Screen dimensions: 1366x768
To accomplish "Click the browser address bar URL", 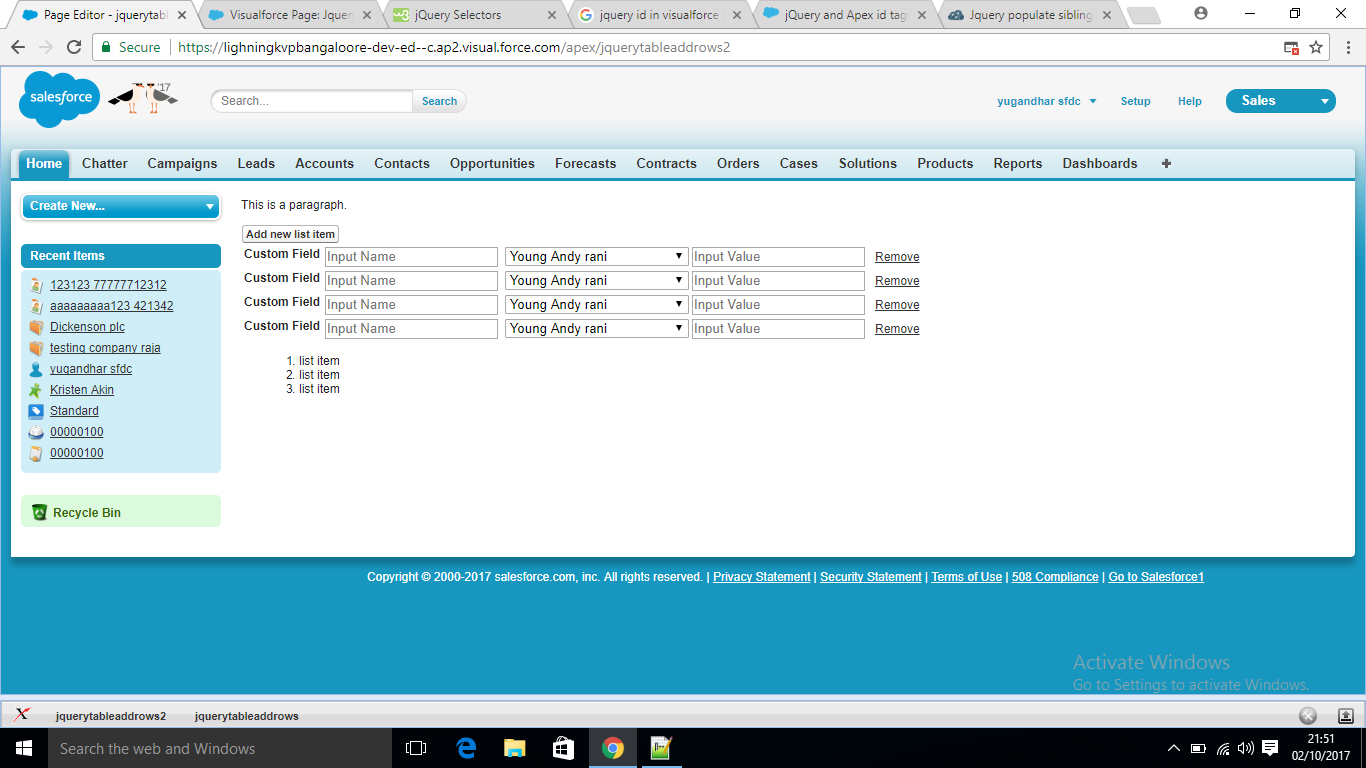I will point(454,47).
